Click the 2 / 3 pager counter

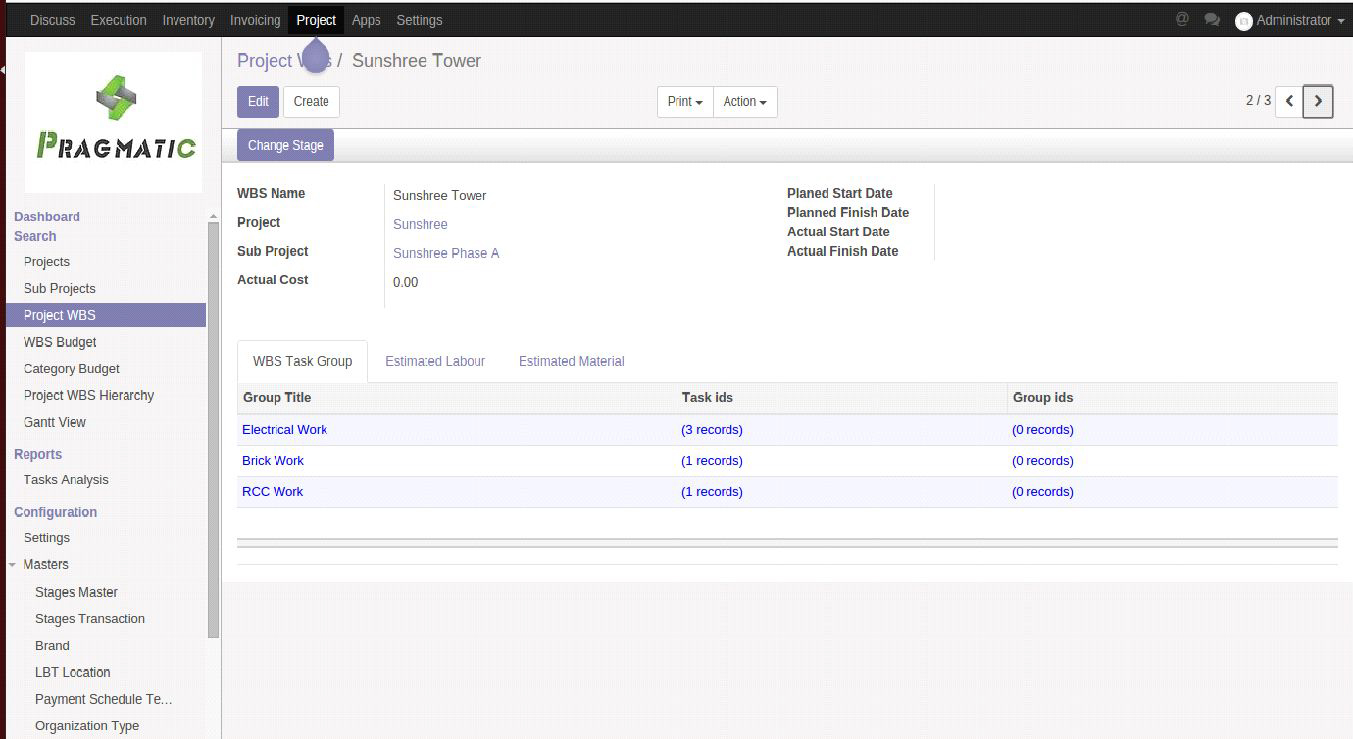coord(1258,101)
